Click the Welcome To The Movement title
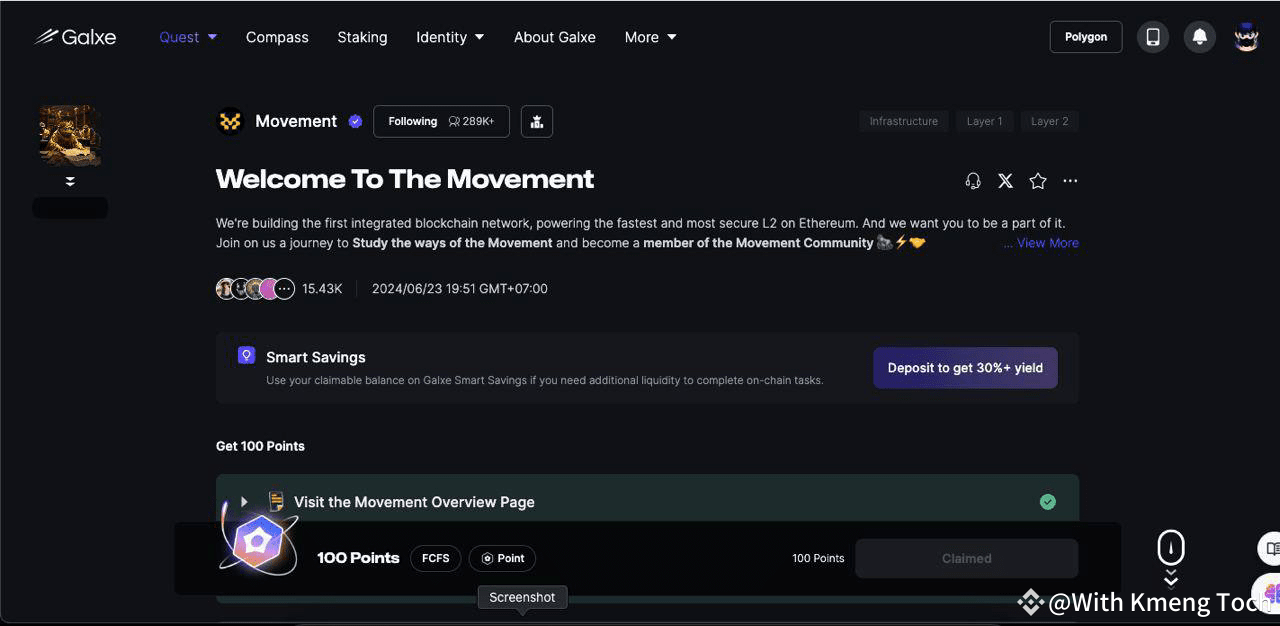 coord(405,179)
